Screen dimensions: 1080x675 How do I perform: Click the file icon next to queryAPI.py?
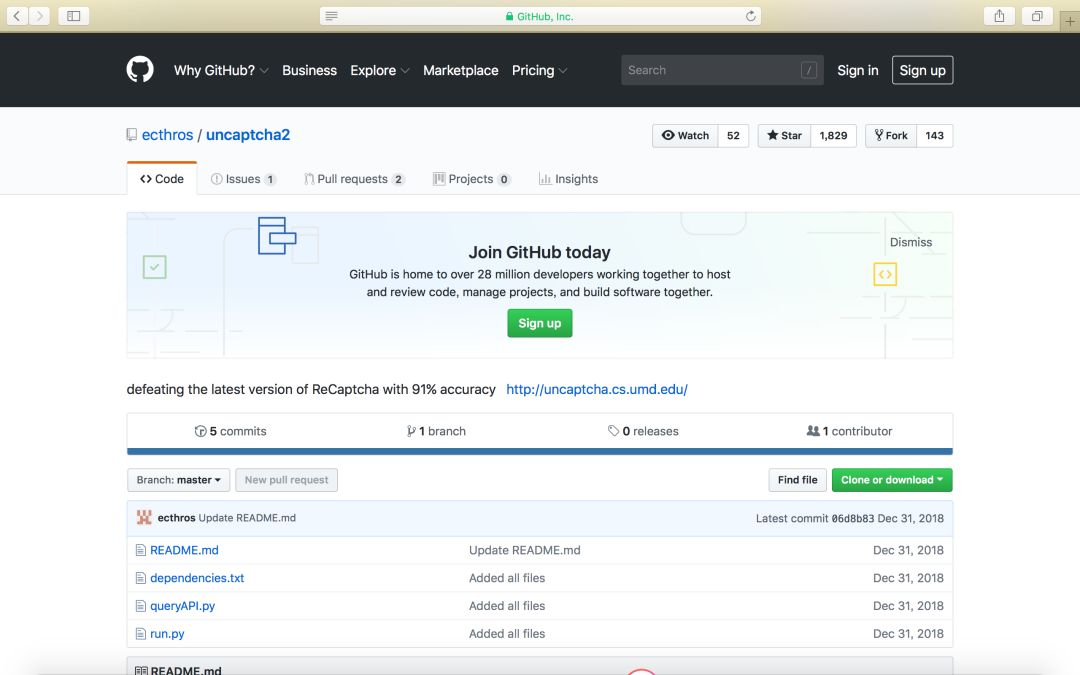pyautogui.click(x=141, y=605)
